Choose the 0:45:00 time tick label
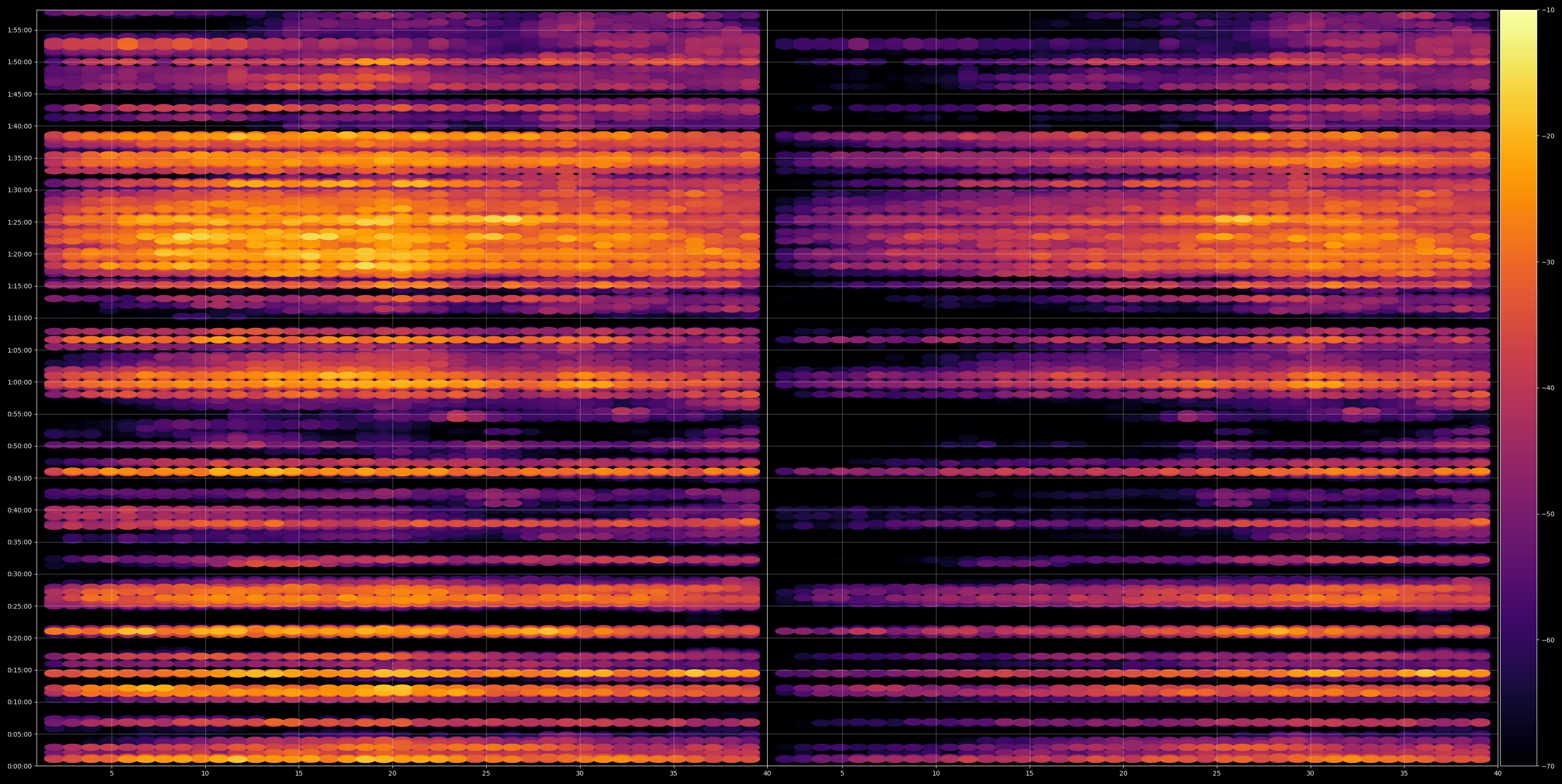Viewport: 1562px width, 784px height. point(21,478)
